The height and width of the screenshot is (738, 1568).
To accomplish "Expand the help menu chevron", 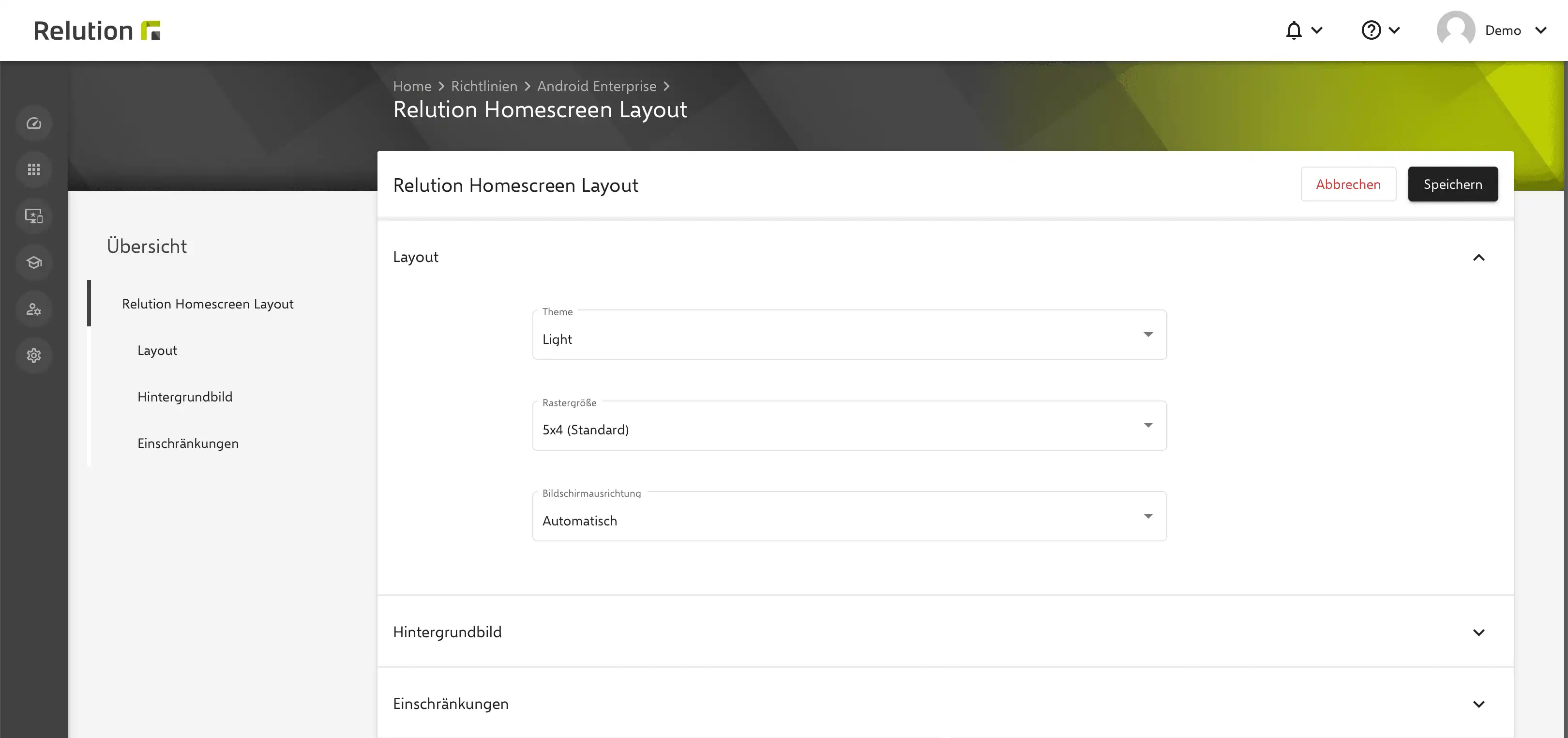I will pyautogui.click(x=1394, y=30).
